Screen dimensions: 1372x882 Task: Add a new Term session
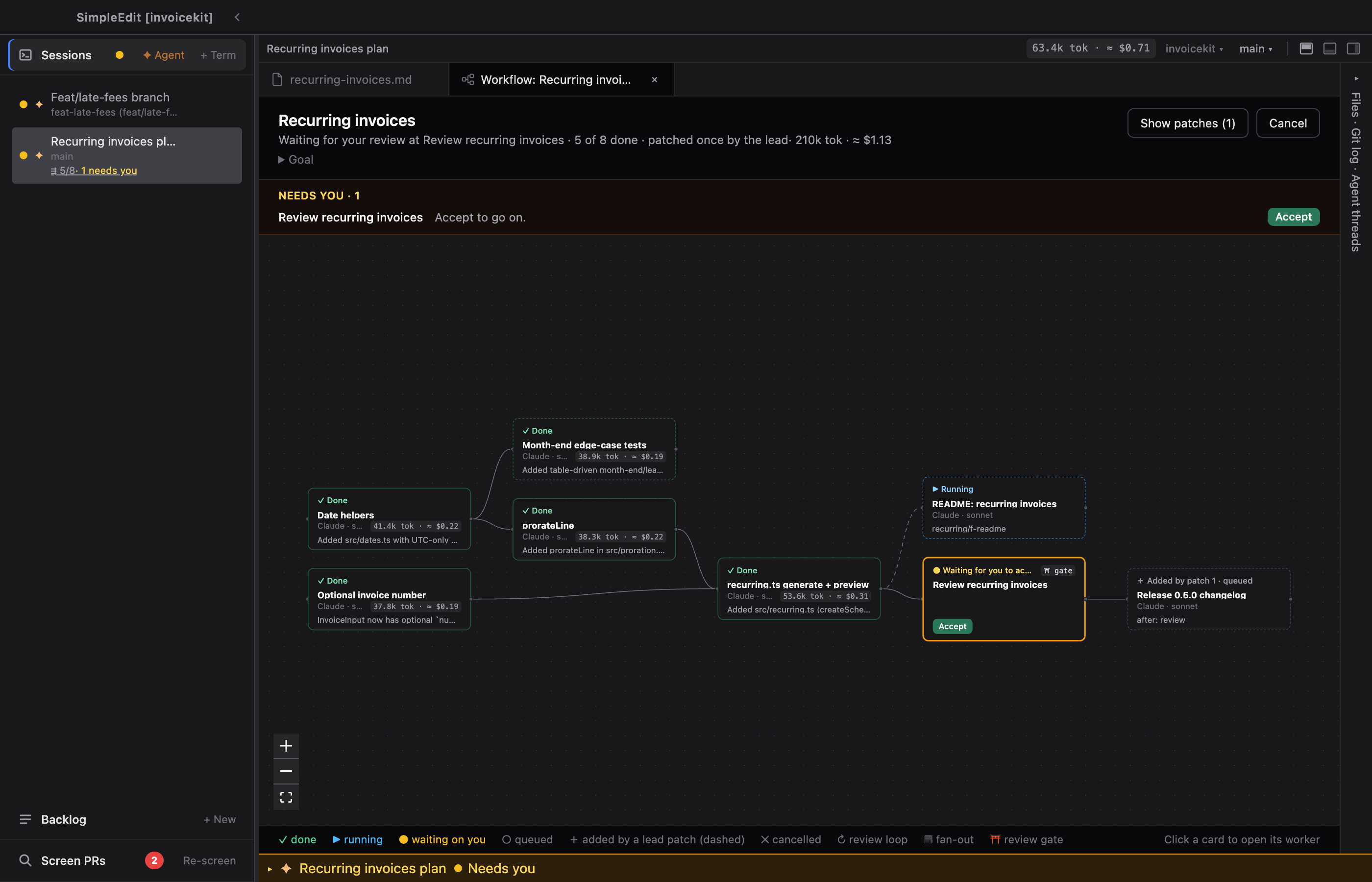pos(218,55)
